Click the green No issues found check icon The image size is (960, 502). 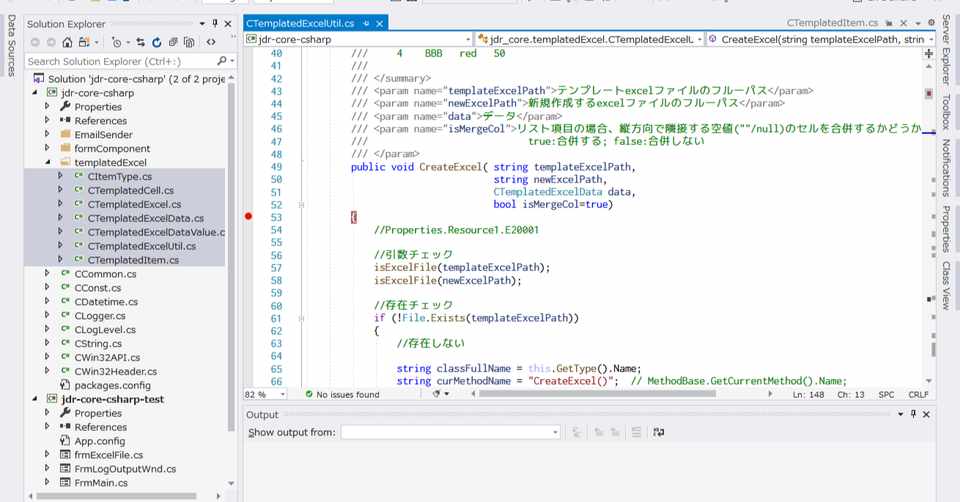309,394
